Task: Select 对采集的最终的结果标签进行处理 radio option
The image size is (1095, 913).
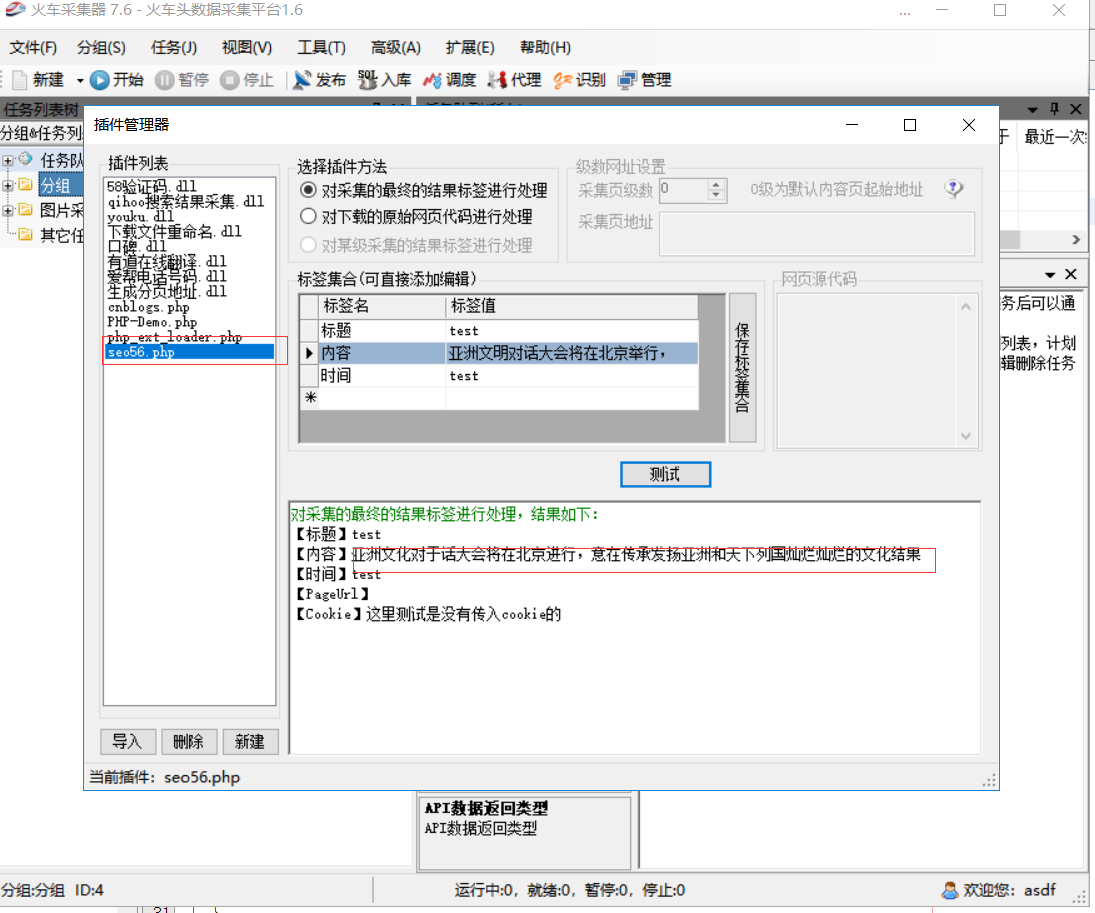Action: coord(309,190)
